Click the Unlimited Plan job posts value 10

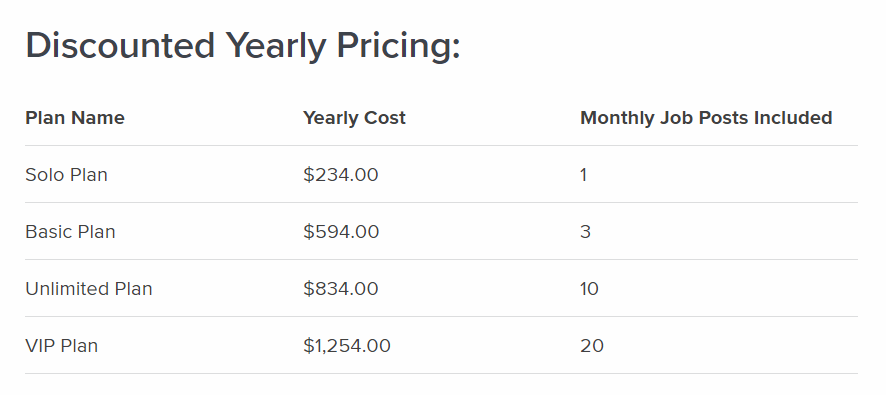(x=589, y=289)
